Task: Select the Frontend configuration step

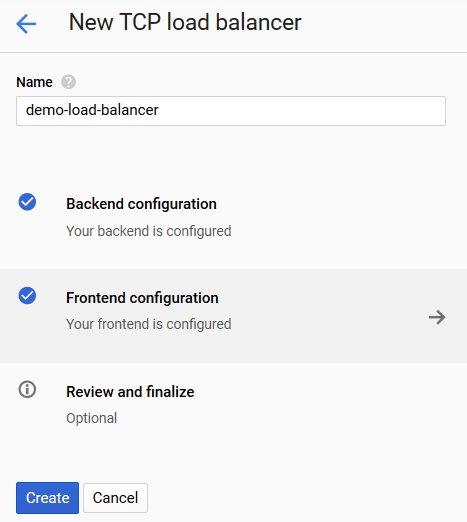Action: pyautogui.click(x=233, y=316)
